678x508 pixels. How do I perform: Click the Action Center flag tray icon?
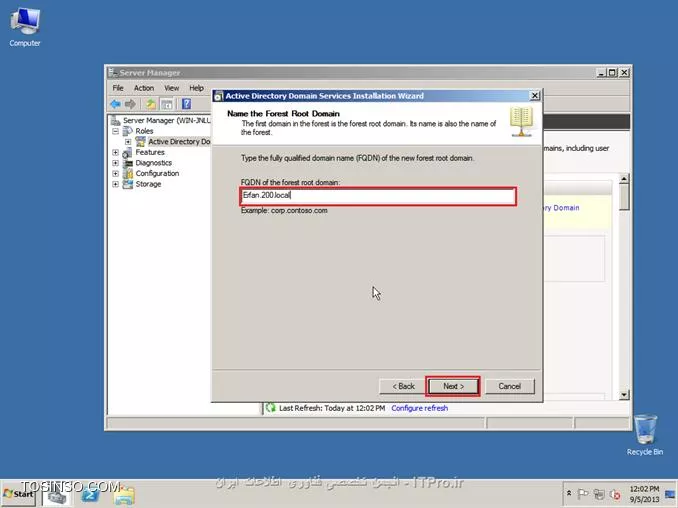click(583, 494)
